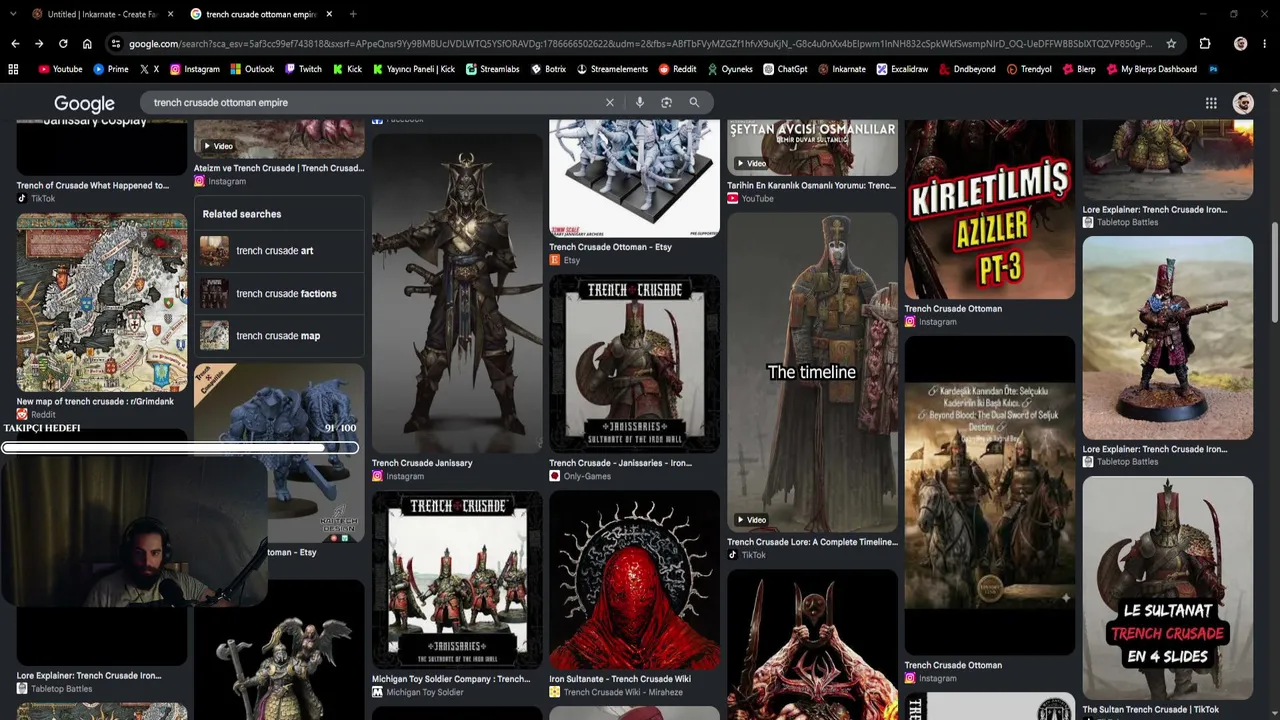Open the Le Sultanat Trench Crusade image
Viewport: 1280px width, 720px height.
point(1168,588)
